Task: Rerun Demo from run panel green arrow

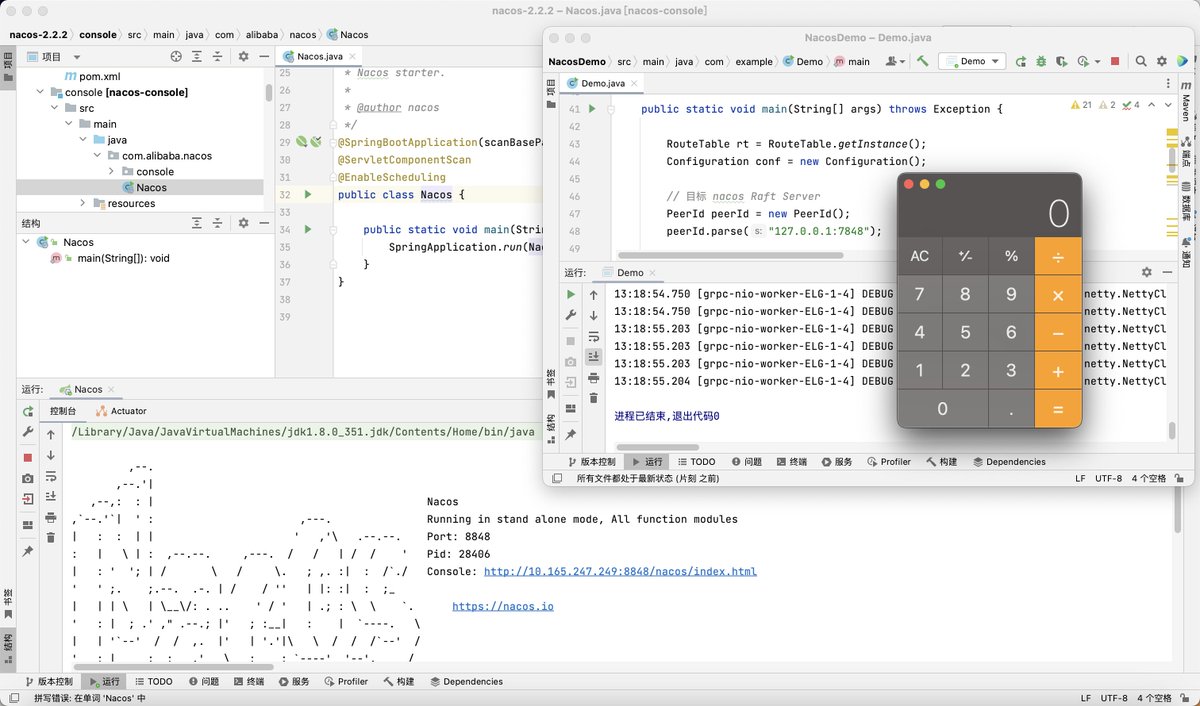Action: point(571,295)
